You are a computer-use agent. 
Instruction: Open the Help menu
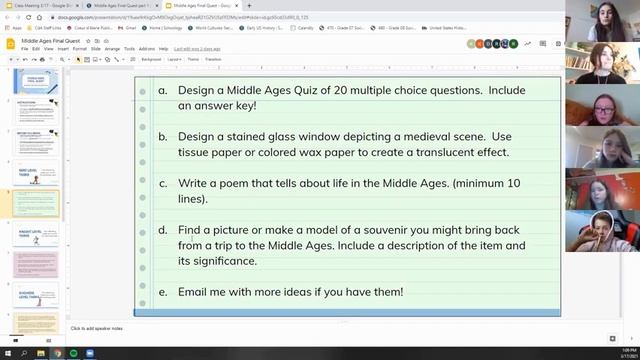163,49
